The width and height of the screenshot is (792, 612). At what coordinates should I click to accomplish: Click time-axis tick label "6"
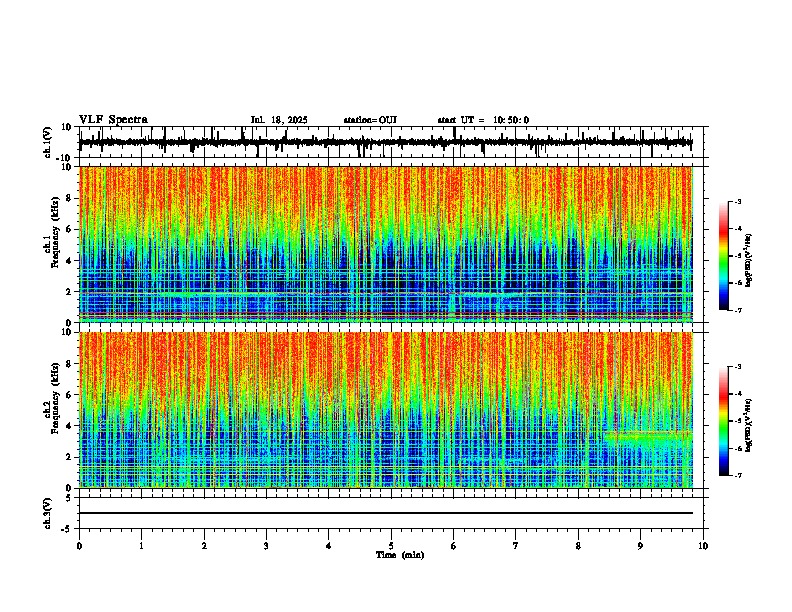click(454, 546)
